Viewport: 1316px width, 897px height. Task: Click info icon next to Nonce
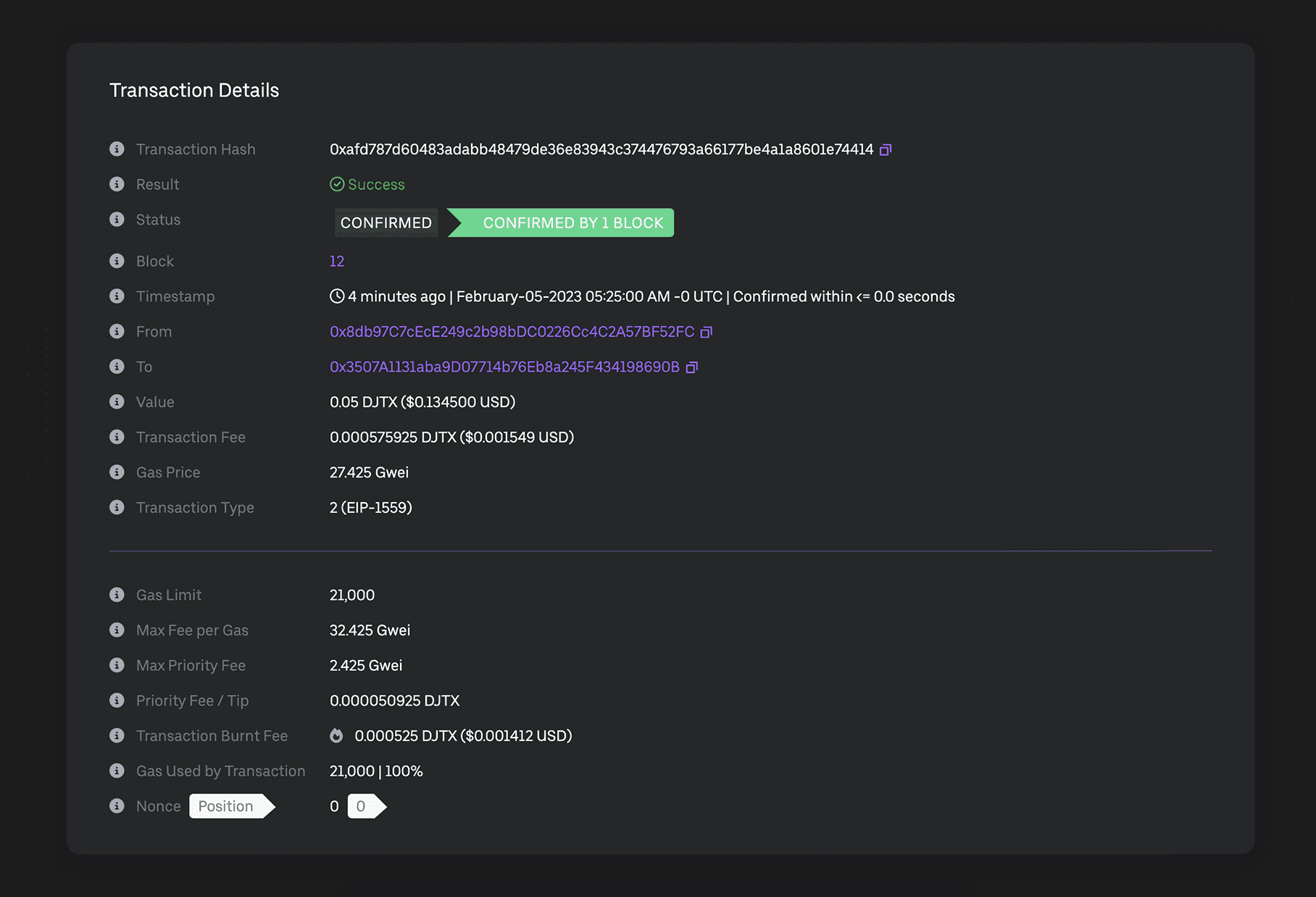tap(117, 806)
